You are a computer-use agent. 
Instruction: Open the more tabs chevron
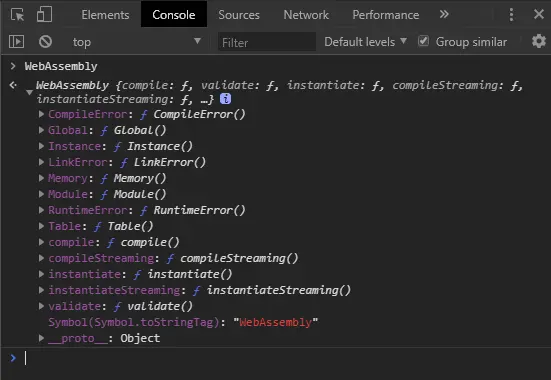tap(444, 14)
